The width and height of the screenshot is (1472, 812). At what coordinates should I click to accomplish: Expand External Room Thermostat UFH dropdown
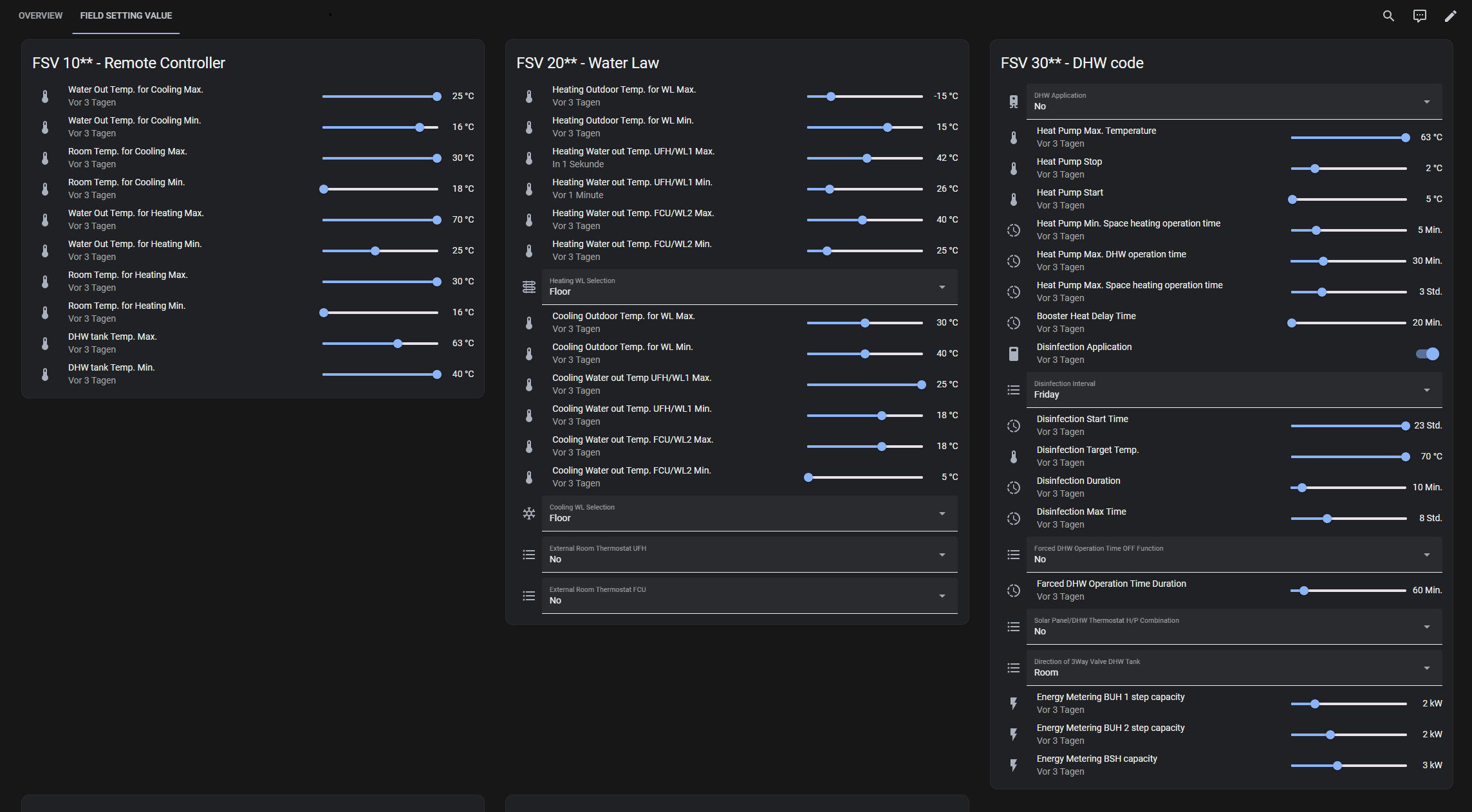(x=749, y=555)
